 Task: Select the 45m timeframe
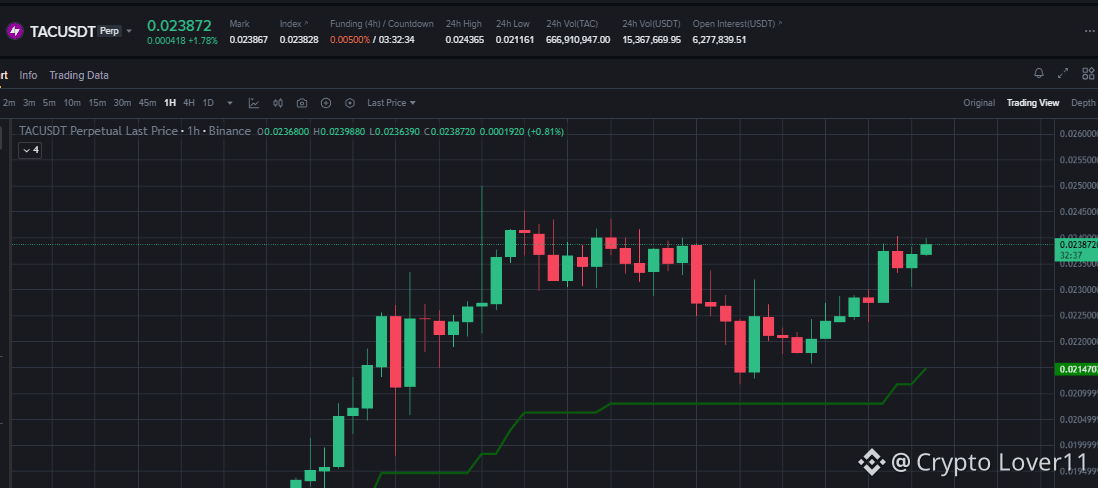(147, 103)
